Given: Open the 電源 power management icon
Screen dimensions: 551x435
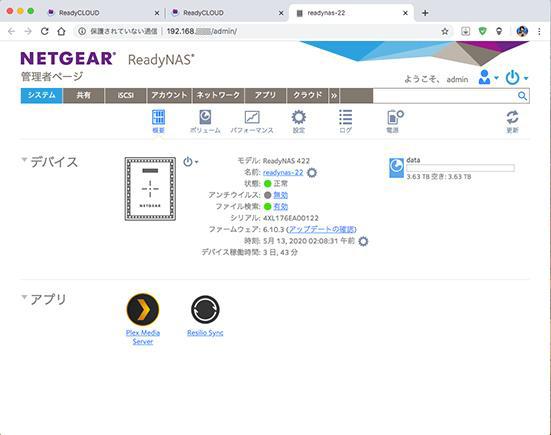Looking at the screenshot, I should coord(395,121).
